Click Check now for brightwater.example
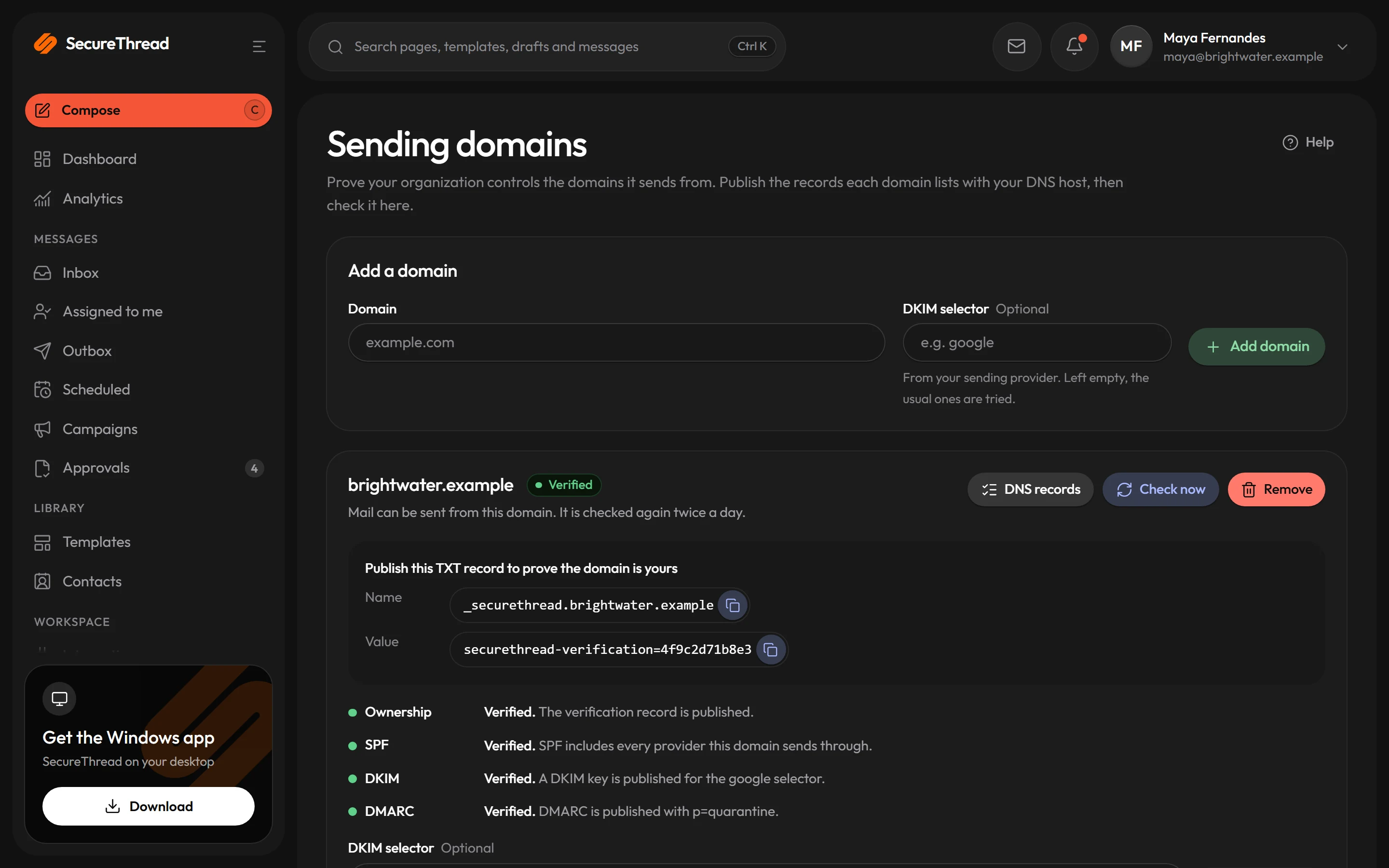 point(1160,489)
